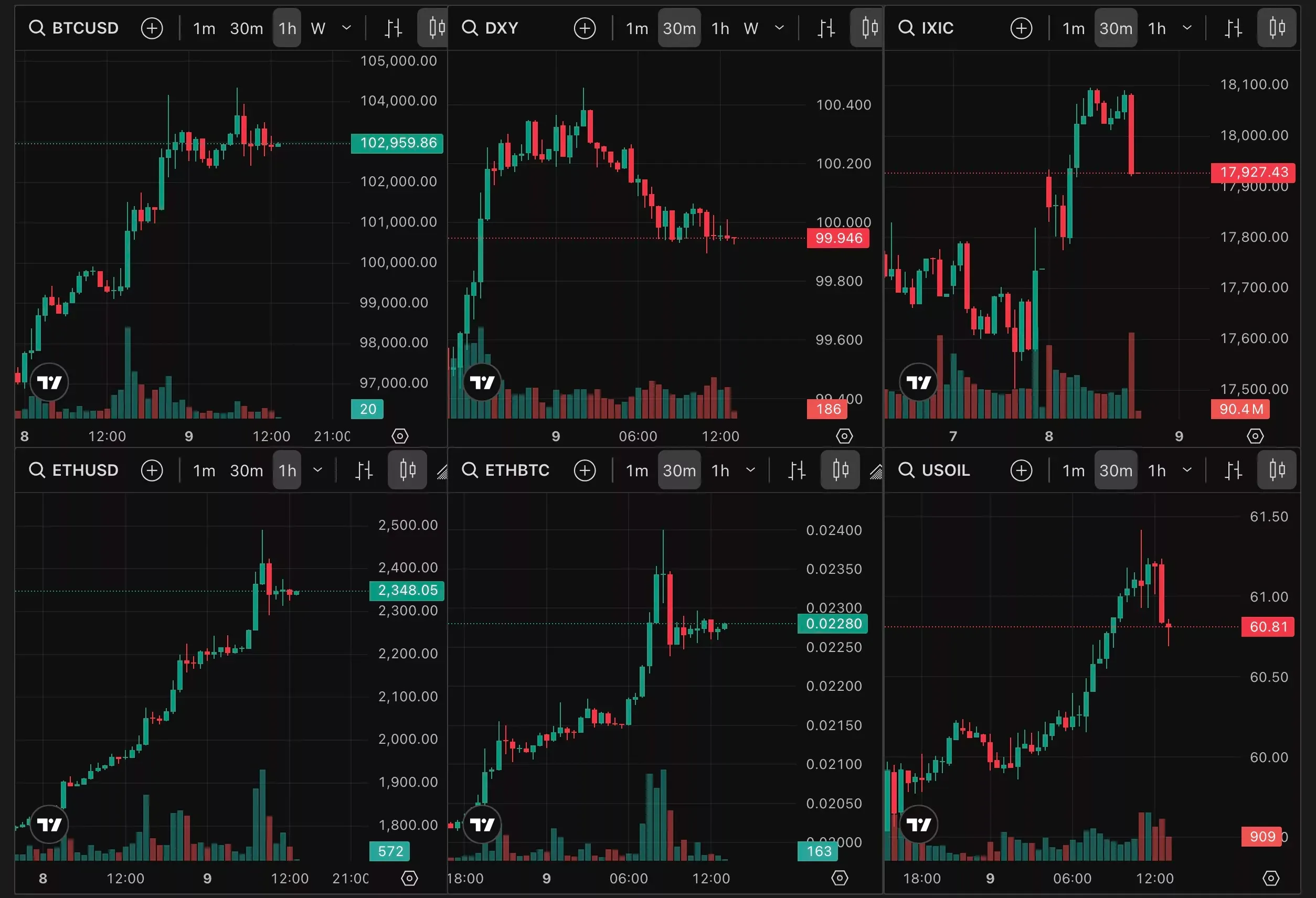The width and height of the screenshot is (1316, 898).
Task: Switch BTCUSD chart to bar style
Action: (x=393, y=28)
